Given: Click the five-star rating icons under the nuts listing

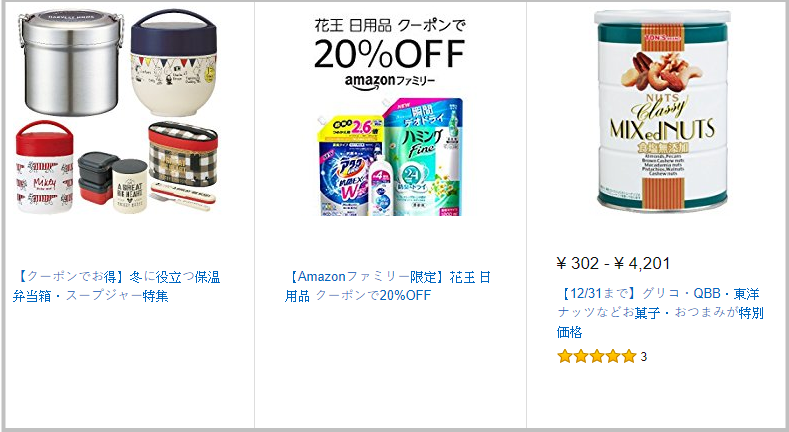Looking at the screenshot, I should tap(597, 357).
